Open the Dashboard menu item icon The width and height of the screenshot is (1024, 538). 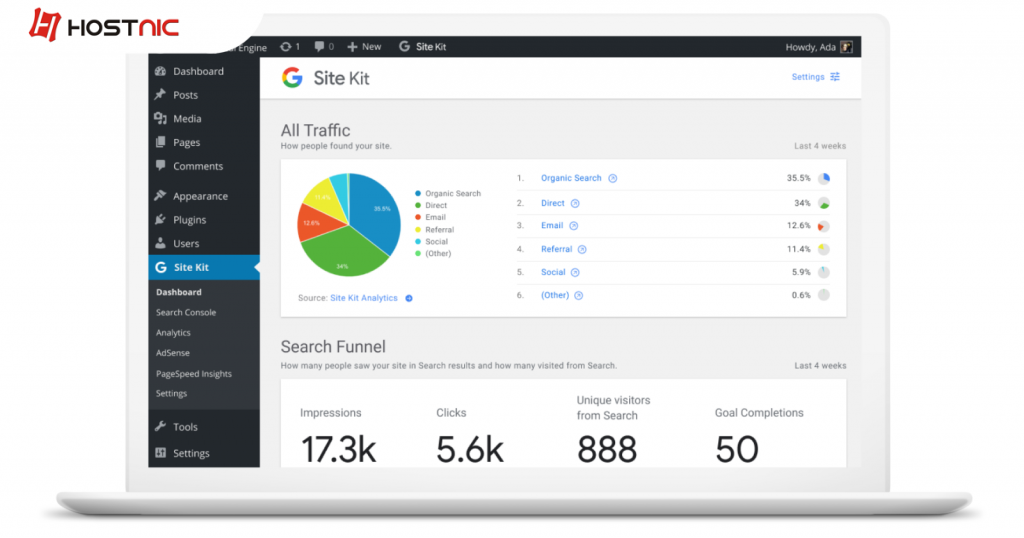point(161,71)
